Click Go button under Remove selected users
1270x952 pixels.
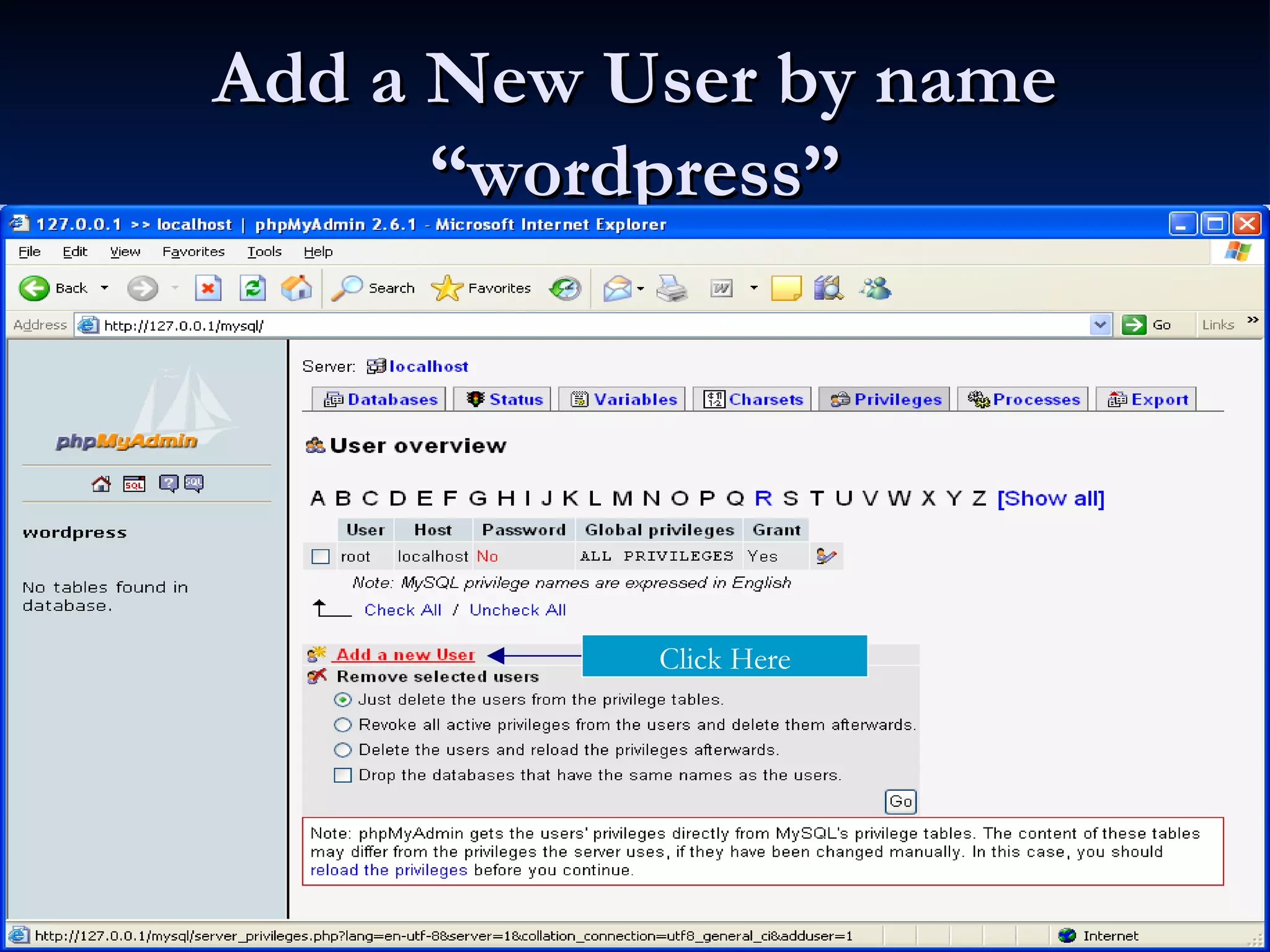900,801
